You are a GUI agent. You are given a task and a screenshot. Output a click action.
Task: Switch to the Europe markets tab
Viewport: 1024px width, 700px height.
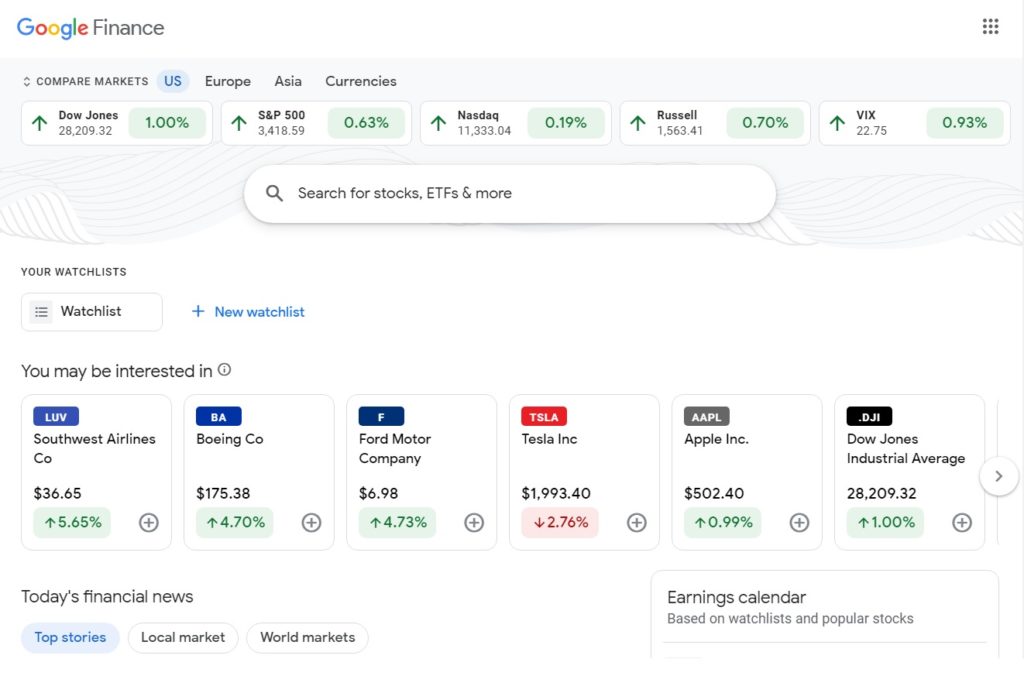pos(228,81)
